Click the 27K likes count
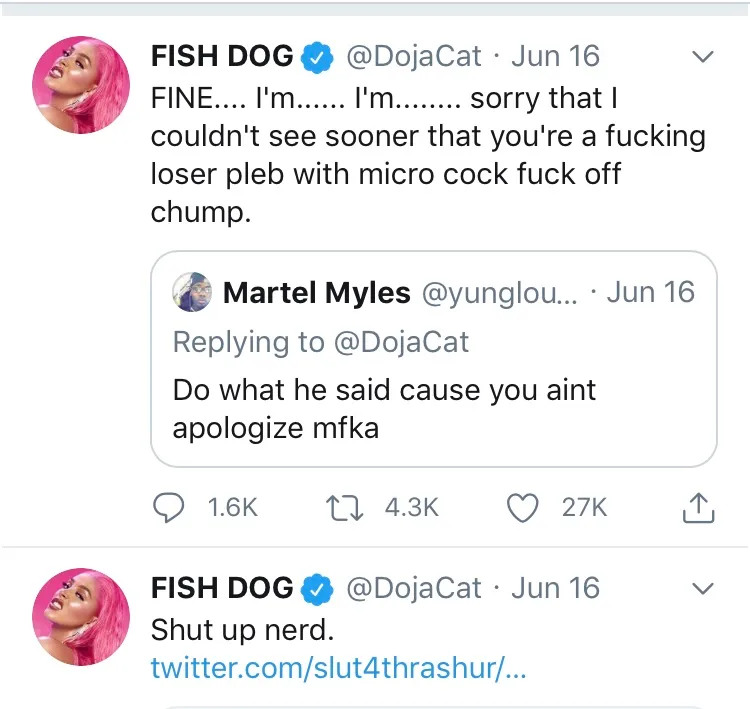 pos(584,508)
